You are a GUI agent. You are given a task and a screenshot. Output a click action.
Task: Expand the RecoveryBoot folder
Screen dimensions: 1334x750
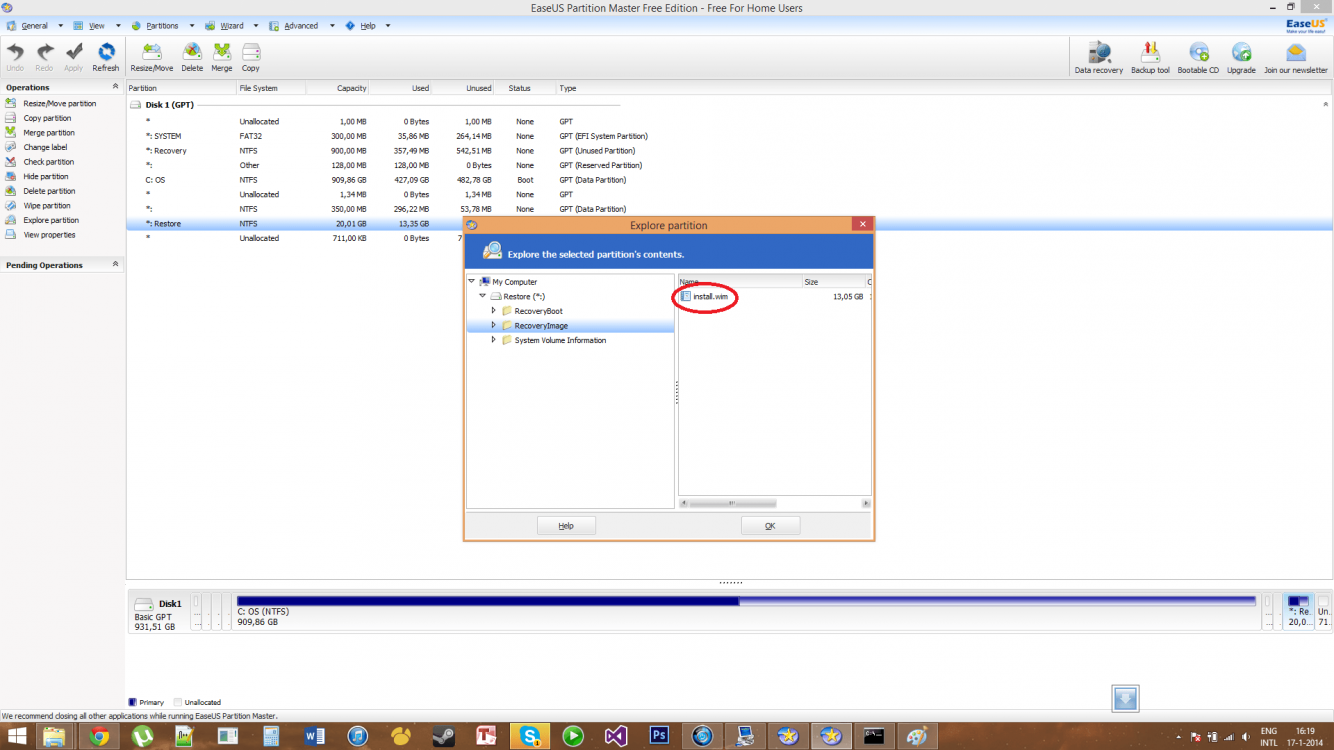494,311
